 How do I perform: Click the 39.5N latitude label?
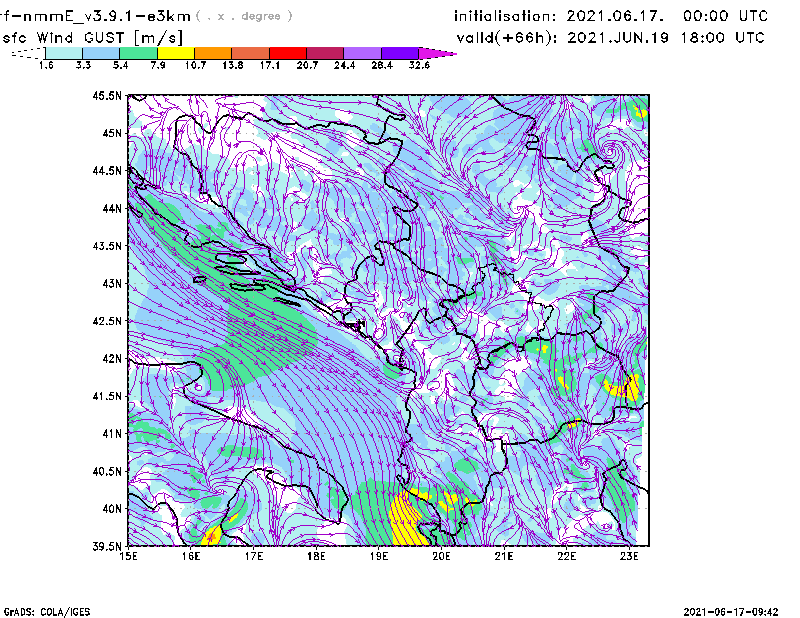point(107,547)
